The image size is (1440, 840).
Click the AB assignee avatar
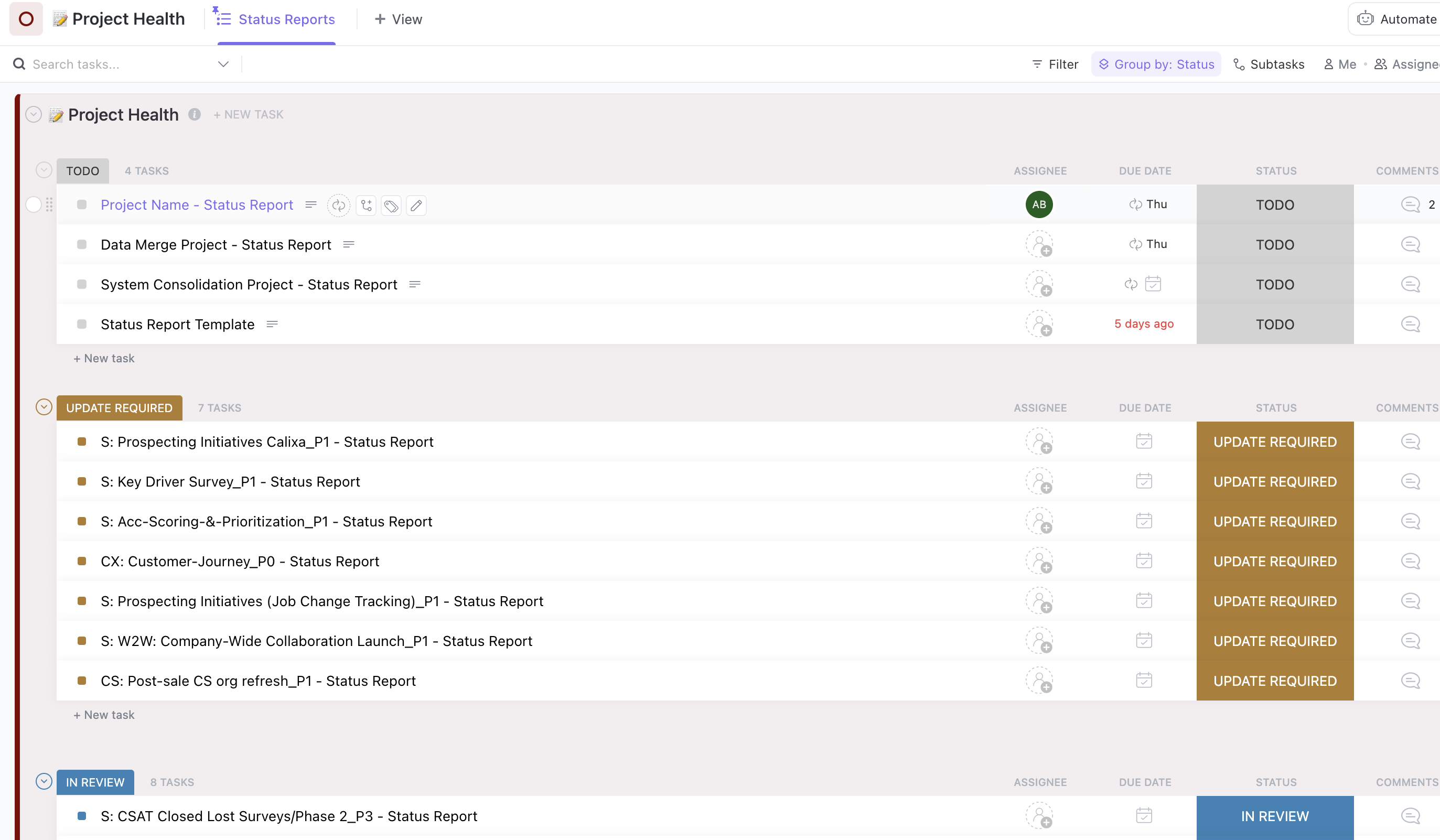(1039, 204)
